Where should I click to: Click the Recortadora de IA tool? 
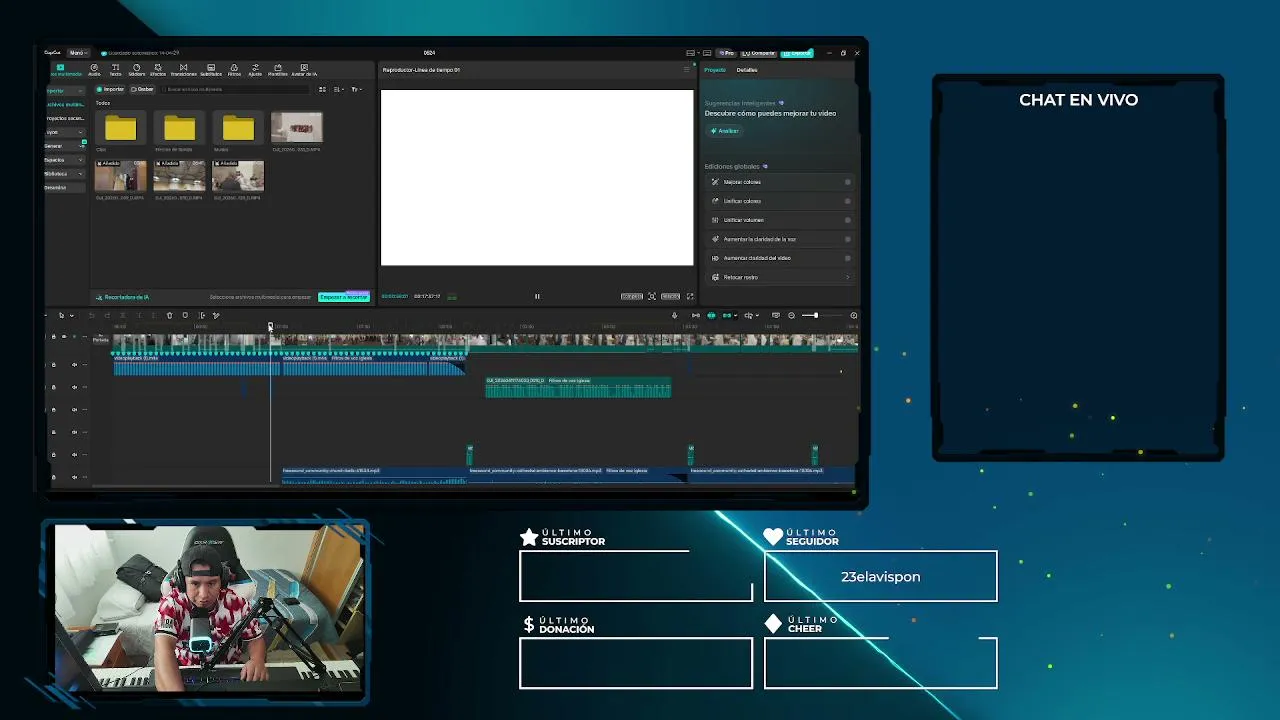123,297
